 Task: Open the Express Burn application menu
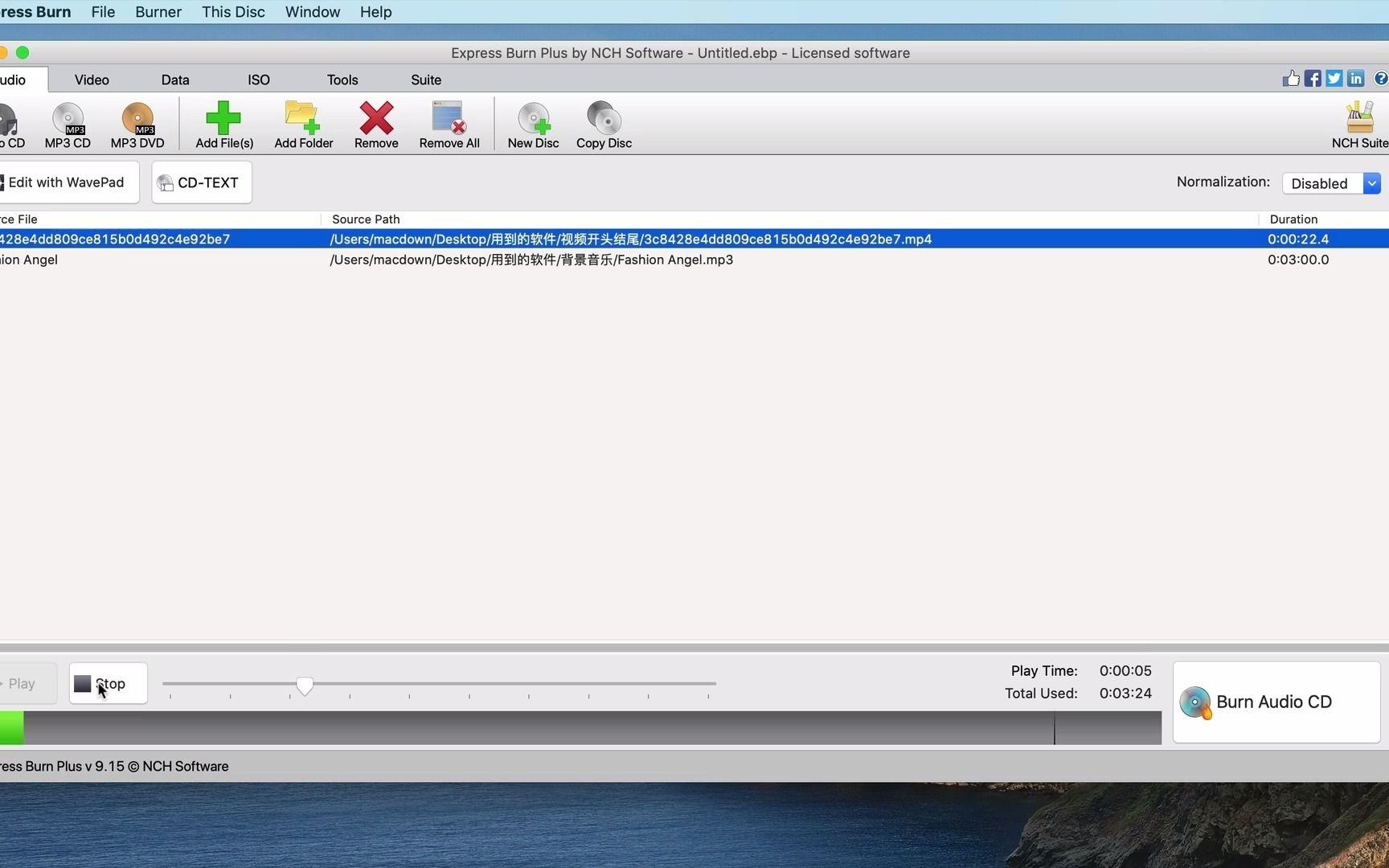click(35, 12)
